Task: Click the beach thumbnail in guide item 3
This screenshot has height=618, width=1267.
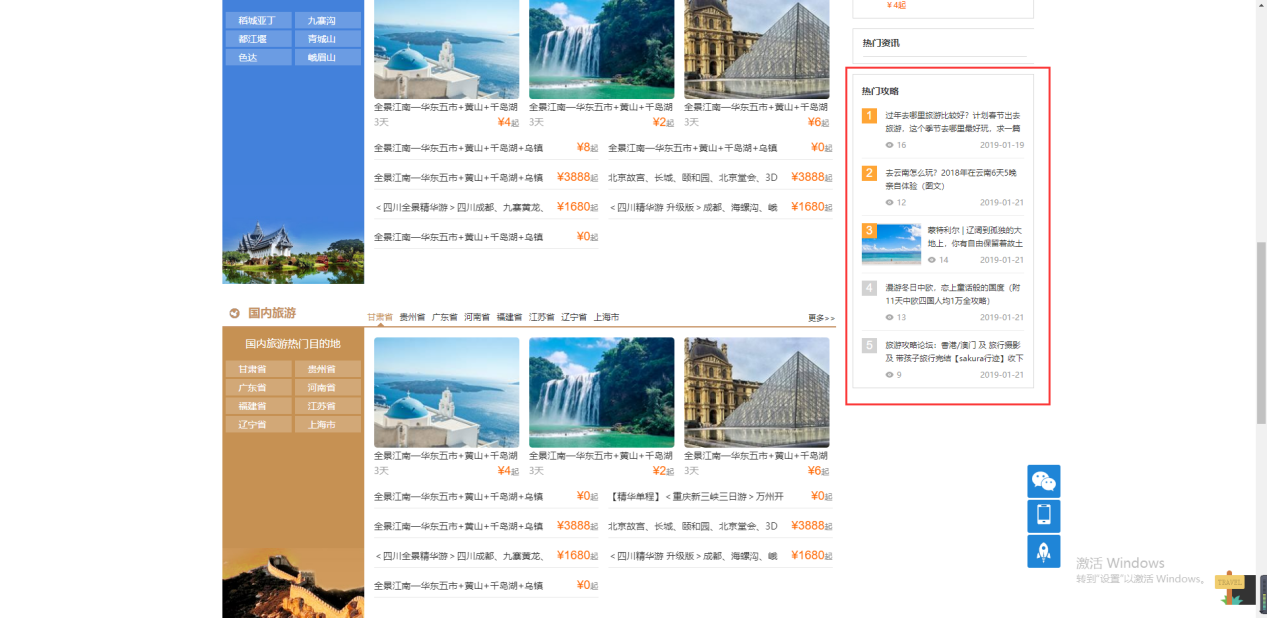Action: pyautogui.click(x=891, y=244)
